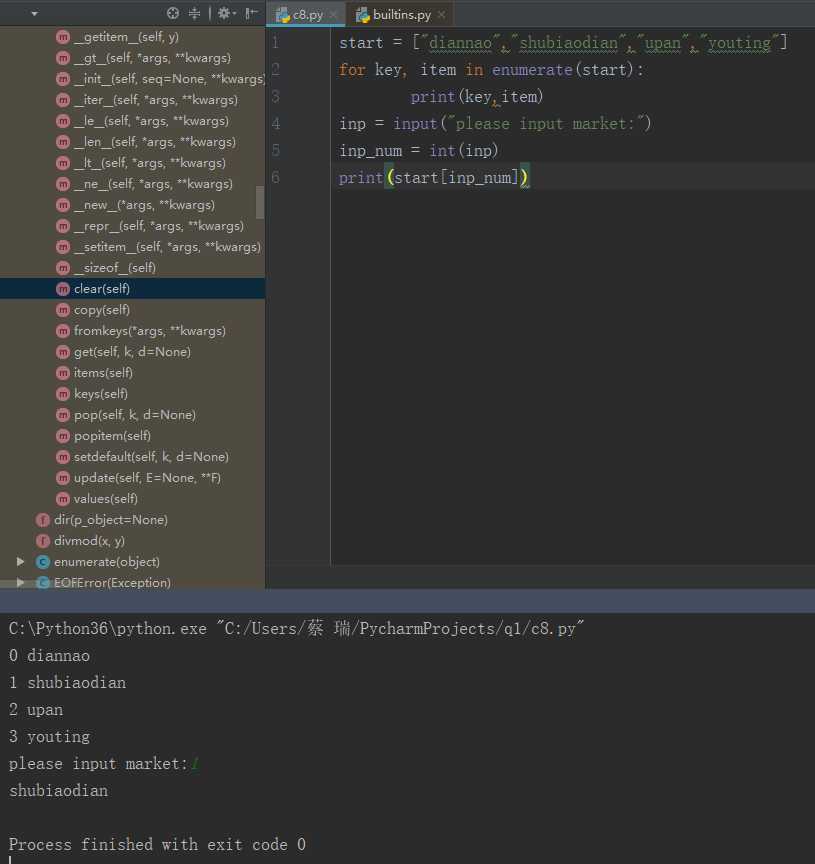The height and width of the screenshot is (864, 815).
Task: Select get(self, k, d=None) in structure tree
Action: coord(132,352)
